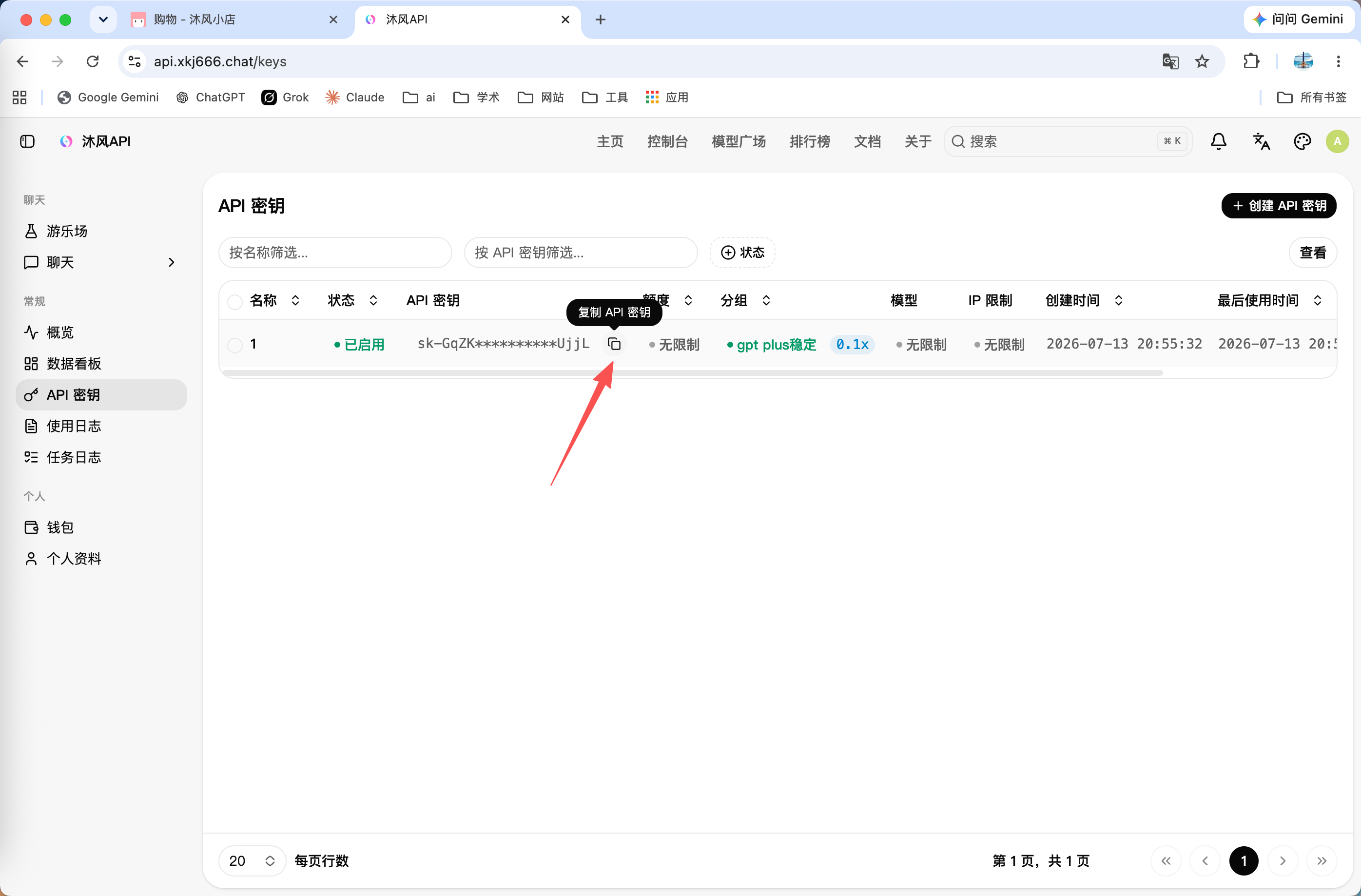
Task: Open 游乐场 in sidebar
Action: tap(101, 231)
